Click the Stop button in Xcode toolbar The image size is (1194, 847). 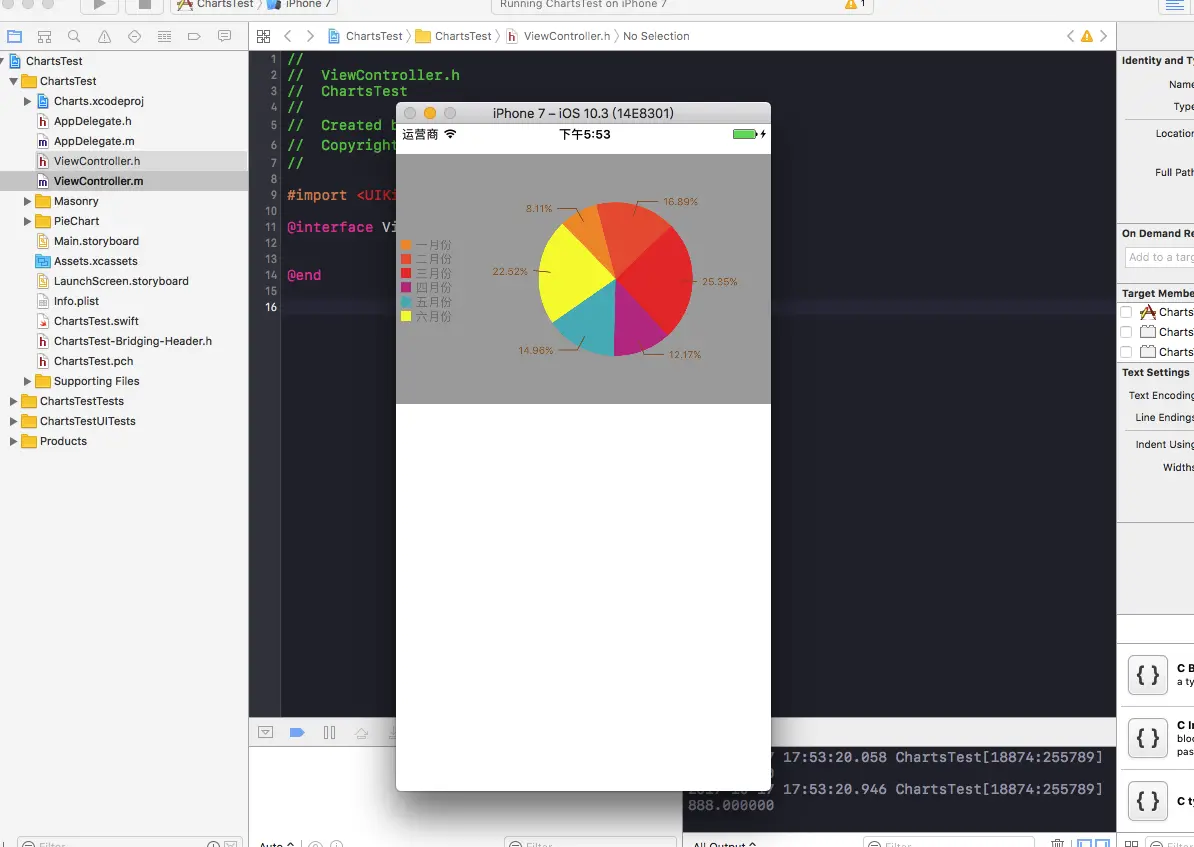pos(144,5)
